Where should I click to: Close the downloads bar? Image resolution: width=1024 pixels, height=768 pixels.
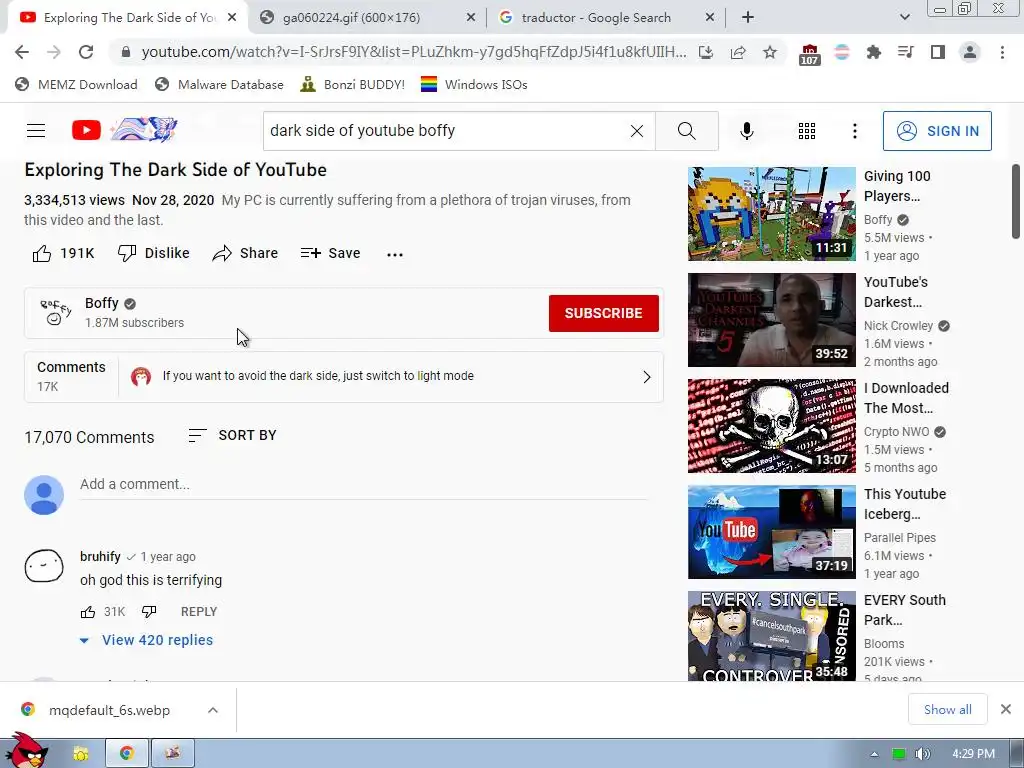pos(1006,709)
